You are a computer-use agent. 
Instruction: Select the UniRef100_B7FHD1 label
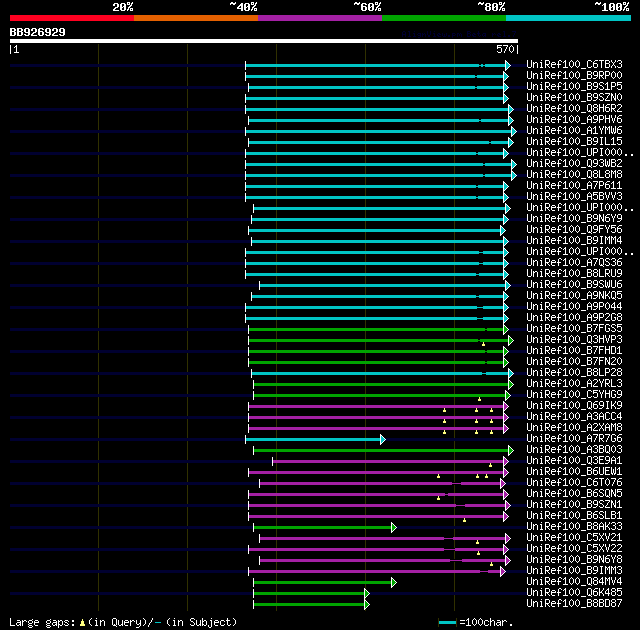(x=574, y=350)
